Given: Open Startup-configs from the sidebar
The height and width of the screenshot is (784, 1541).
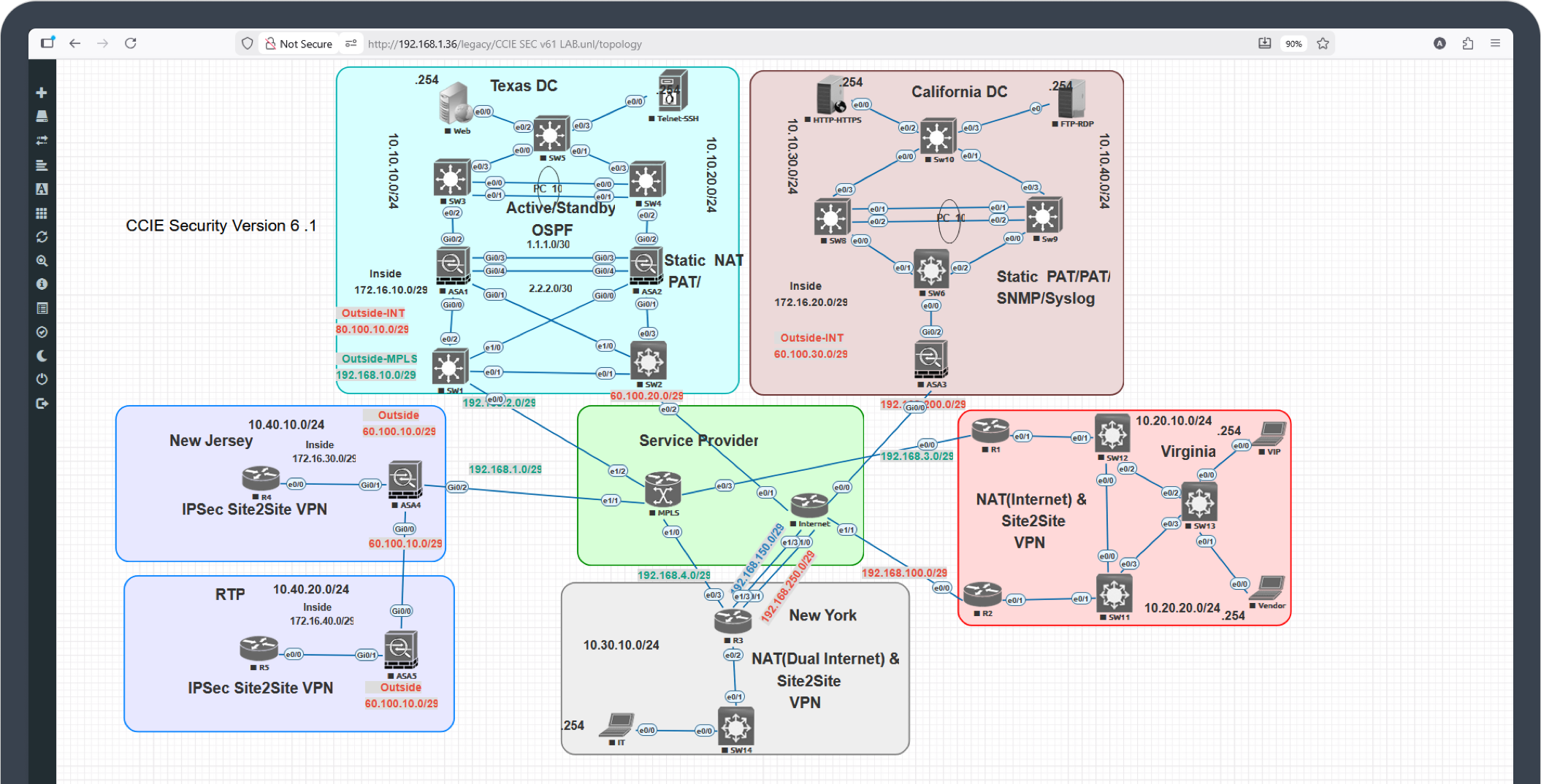Looking at the screenshot, I should click(42, 165).
